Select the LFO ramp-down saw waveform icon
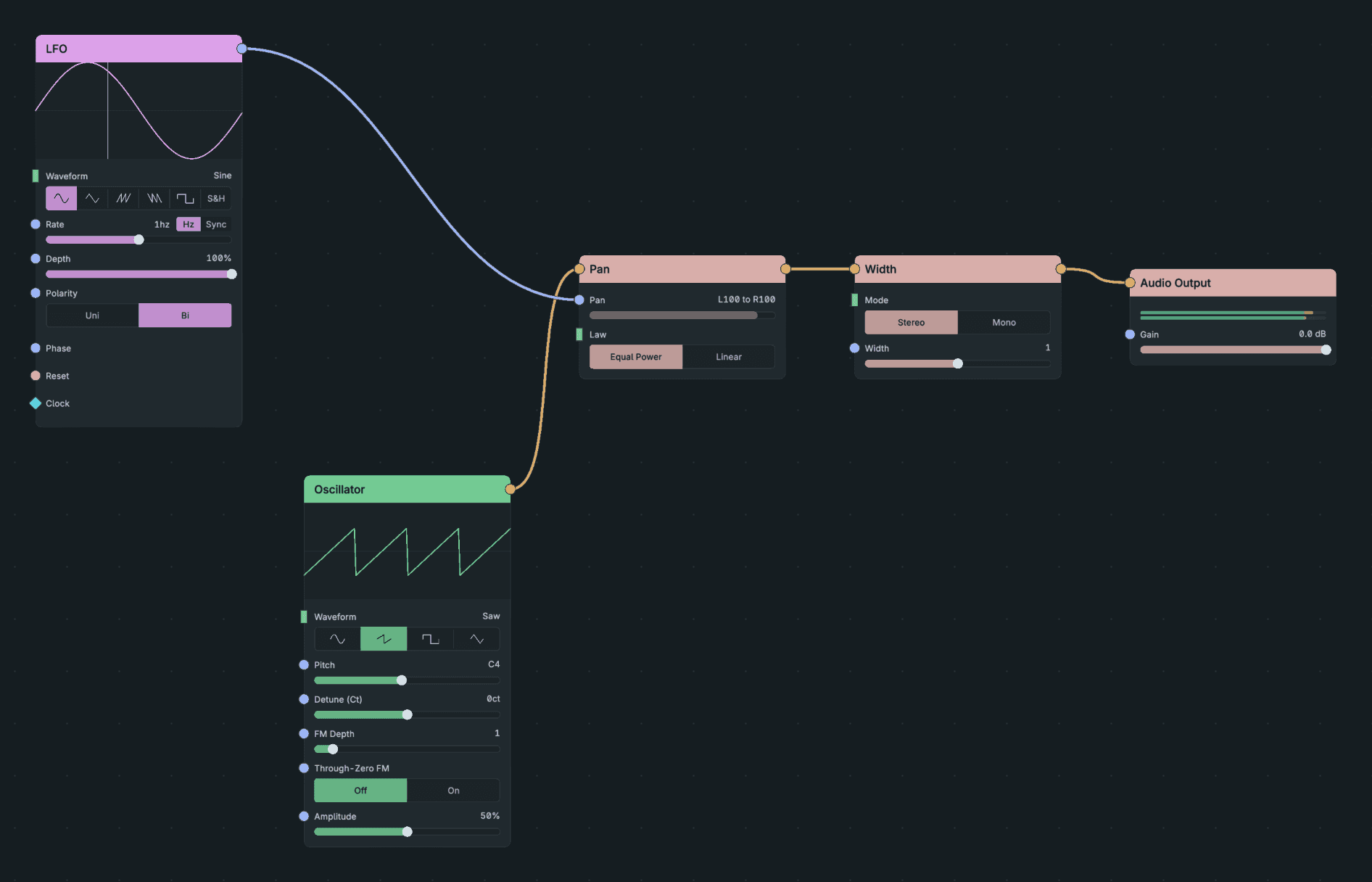Image resolution: width=1372 pixels, height=882 pixels. [x=154, y=198]
